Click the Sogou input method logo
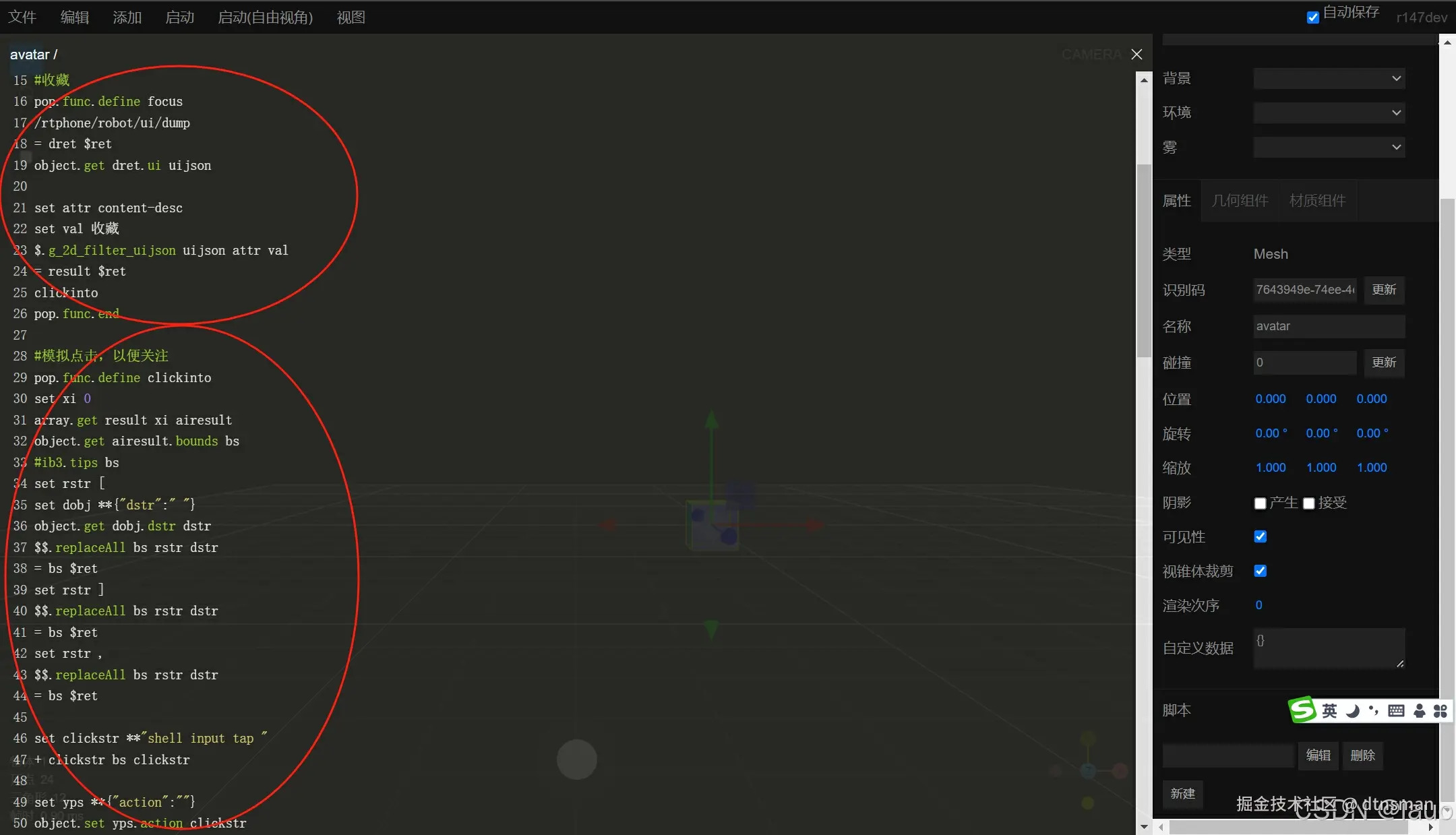The image size is (1456, 835). pos(1302,710)
